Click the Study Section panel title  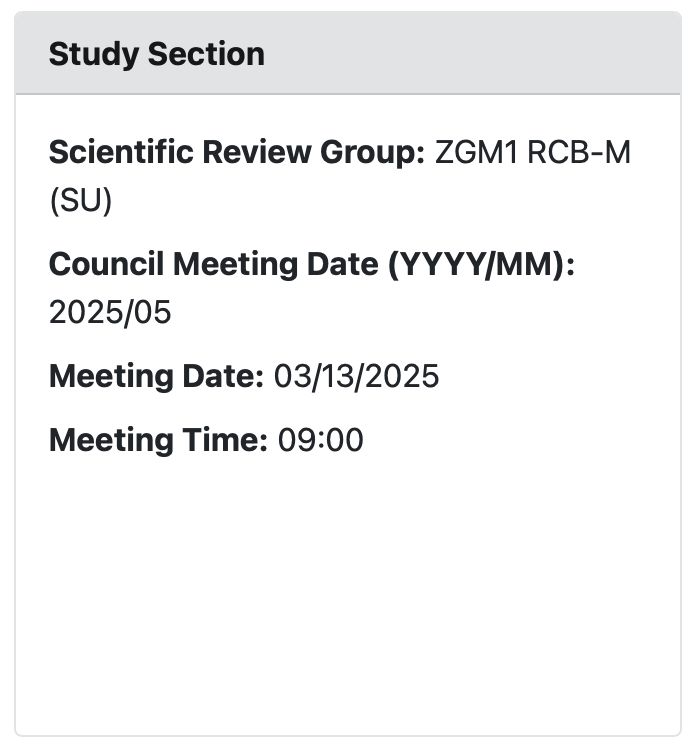(156, 54)
